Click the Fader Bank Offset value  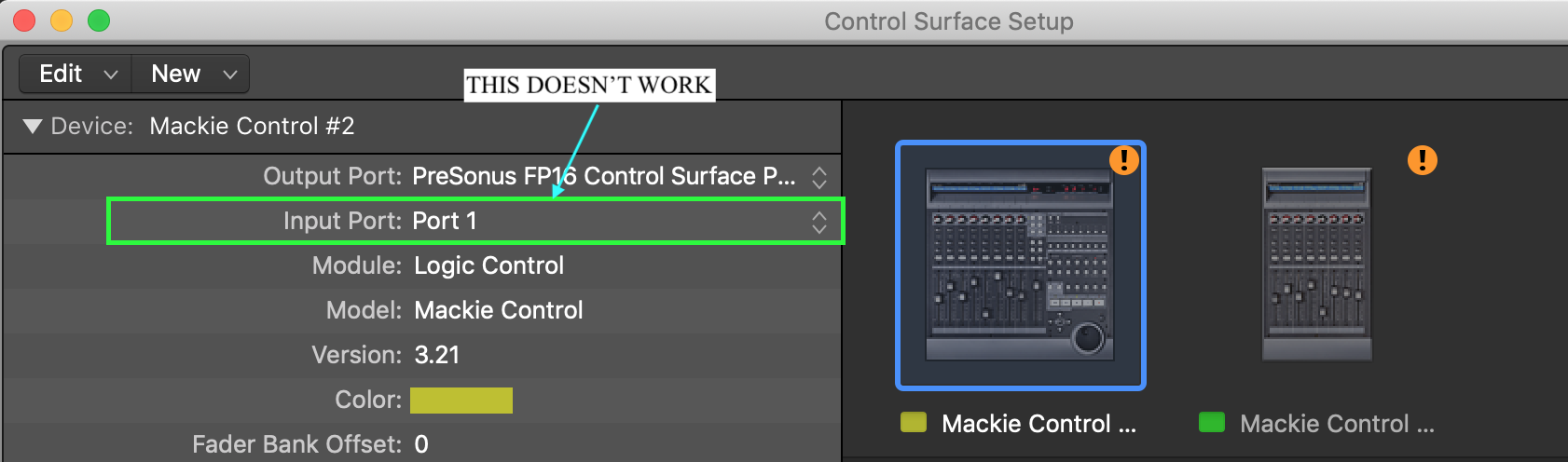[x=421, y=444]
